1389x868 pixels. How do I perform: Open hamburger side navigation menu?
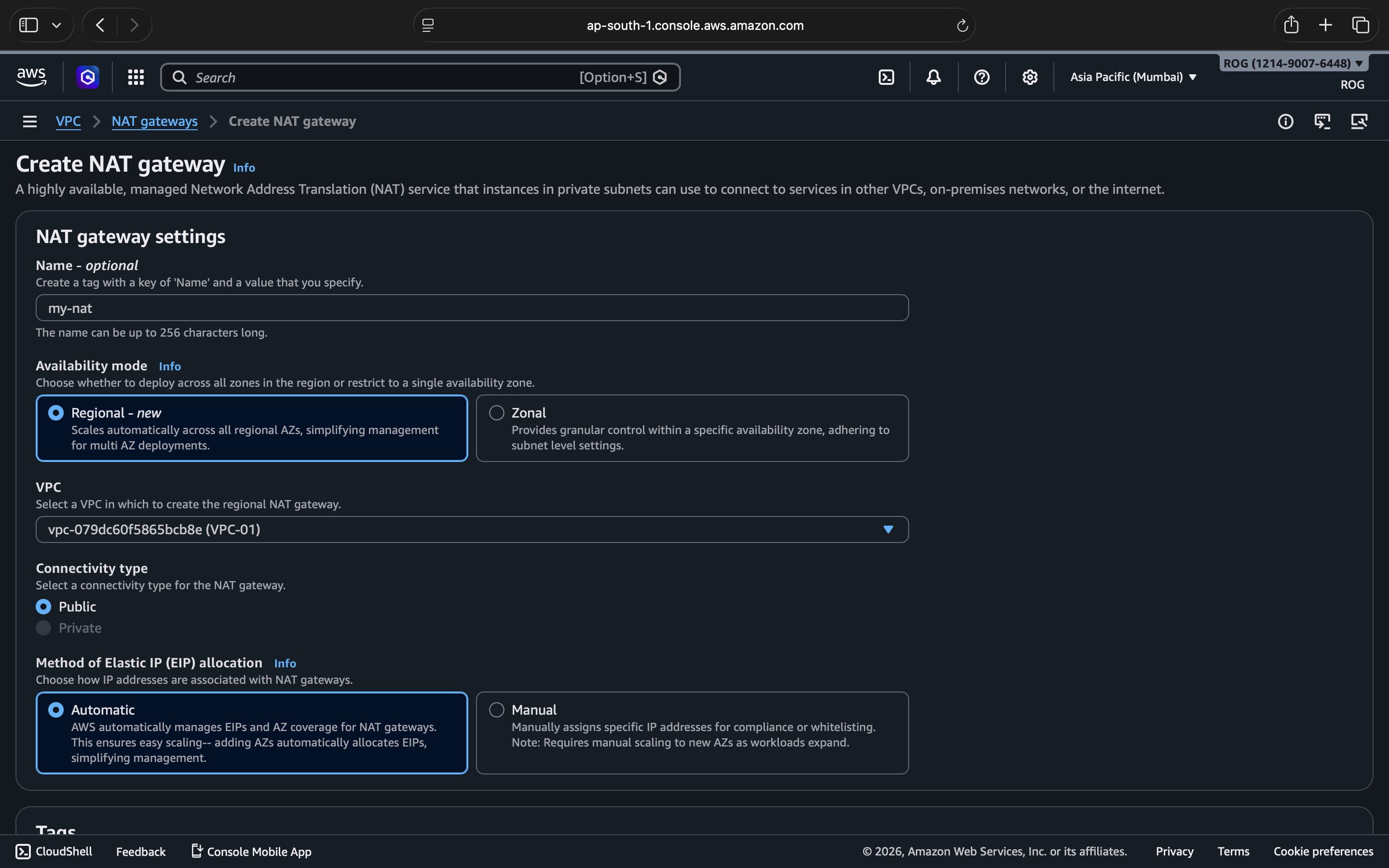click(30, 122)
